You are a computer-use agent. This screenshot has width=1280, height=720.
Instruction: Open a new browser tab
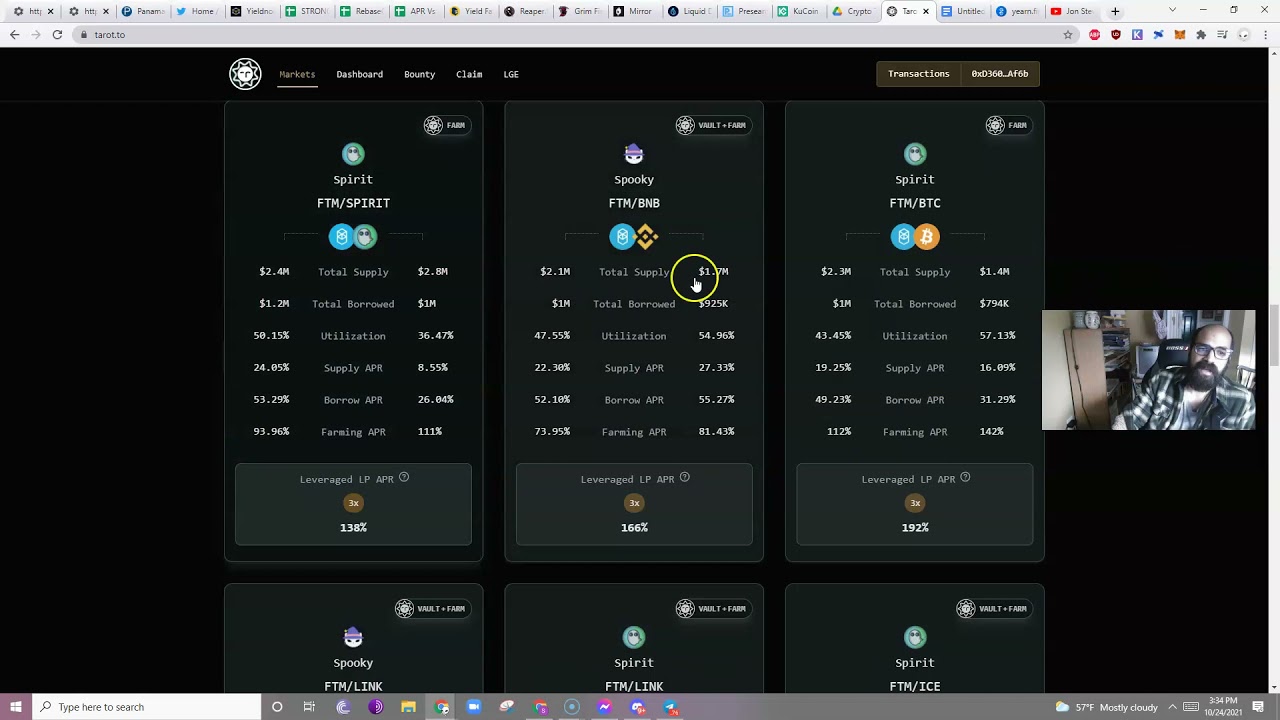point(1115,11)
